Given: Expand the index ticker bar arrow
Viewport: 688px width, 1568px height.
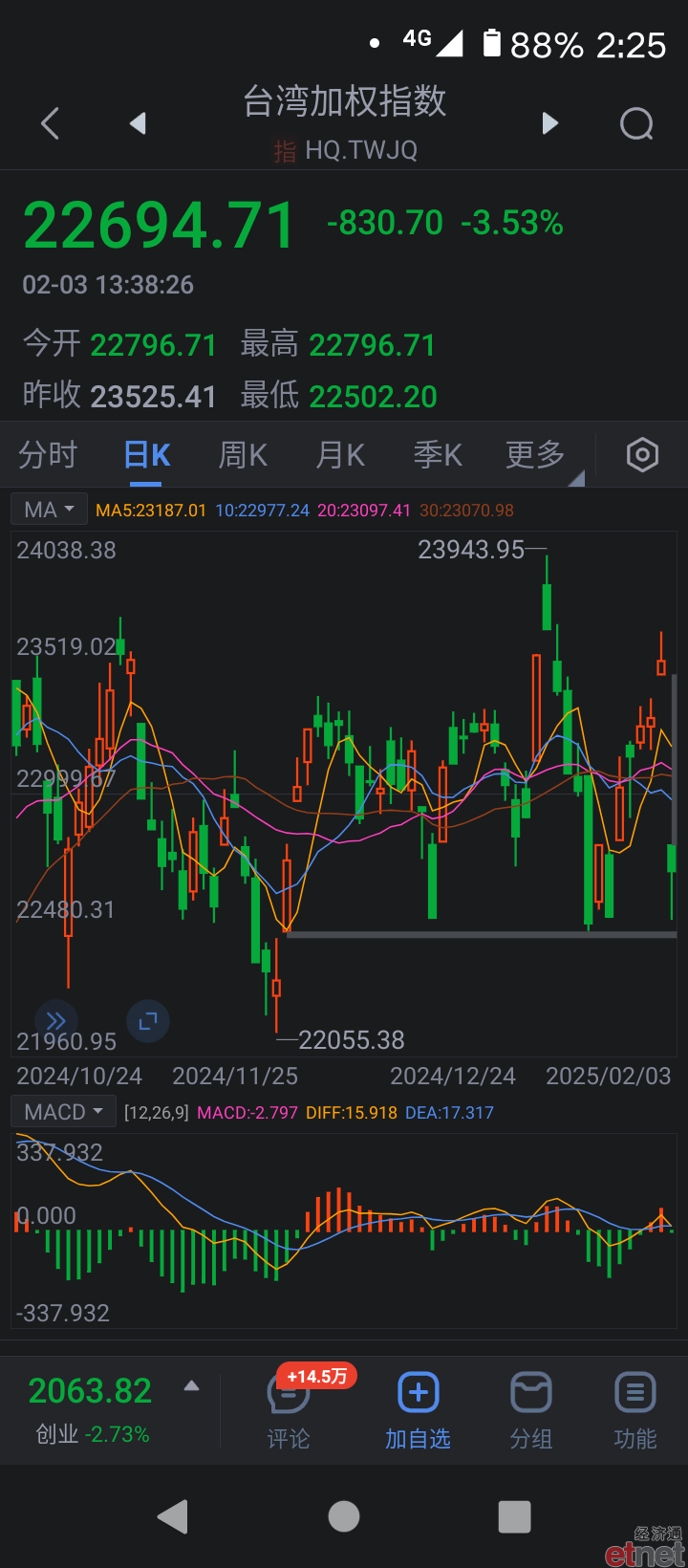Looking at the screenshot, I should (x=191, y=1385).
